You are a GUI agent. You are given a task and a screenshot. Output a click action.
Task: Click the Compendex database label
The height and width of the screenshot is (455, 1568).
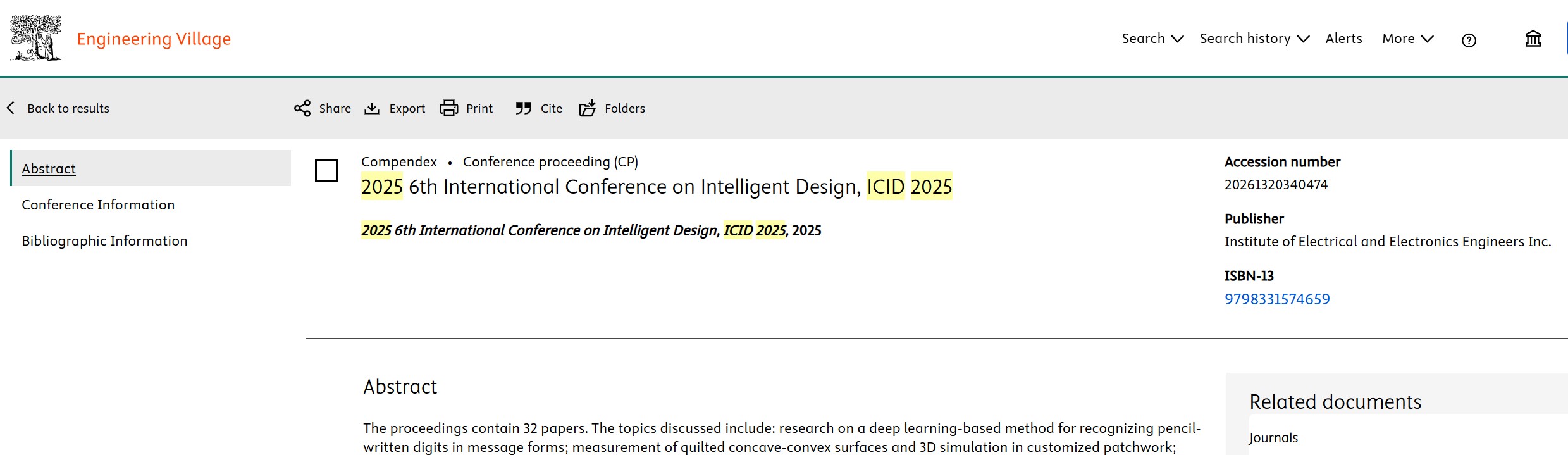point(399,162)
